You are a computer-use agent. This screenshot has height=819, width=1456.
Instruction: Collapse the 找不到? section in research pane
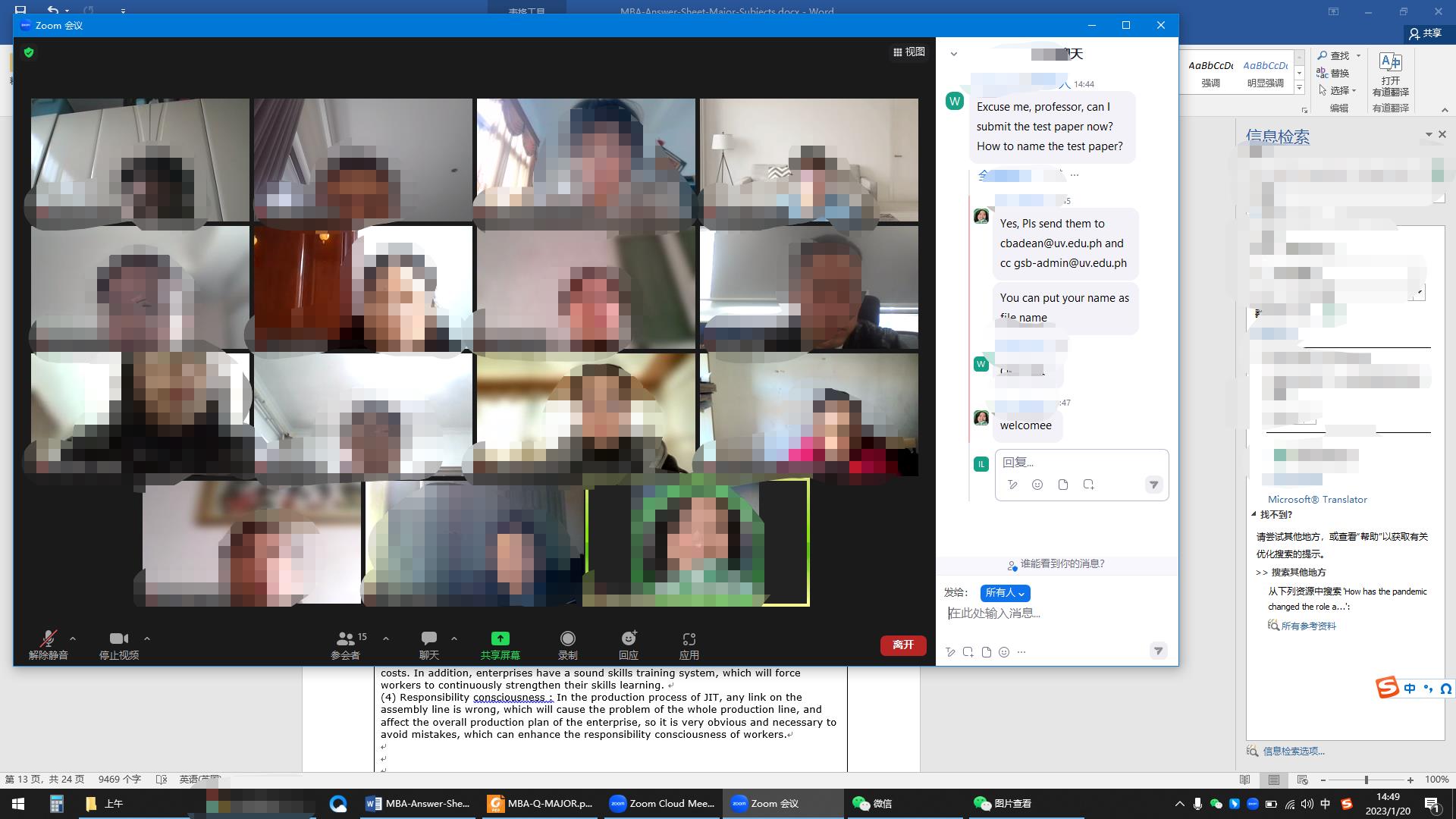click(x=1254, y=514)
